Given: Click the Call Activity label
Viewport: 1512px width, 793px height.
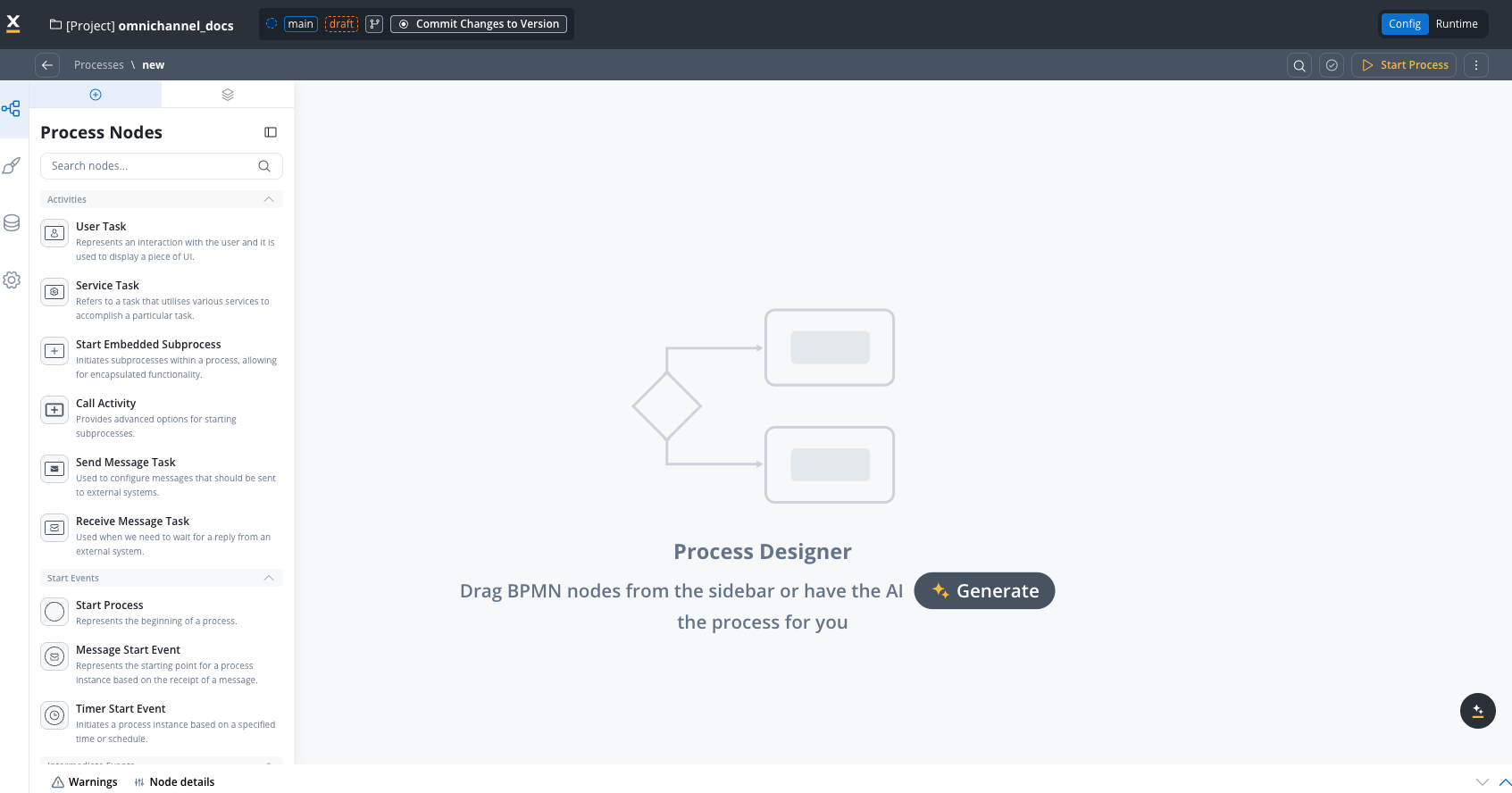Looking at the screenshot, I should point(105,404).
